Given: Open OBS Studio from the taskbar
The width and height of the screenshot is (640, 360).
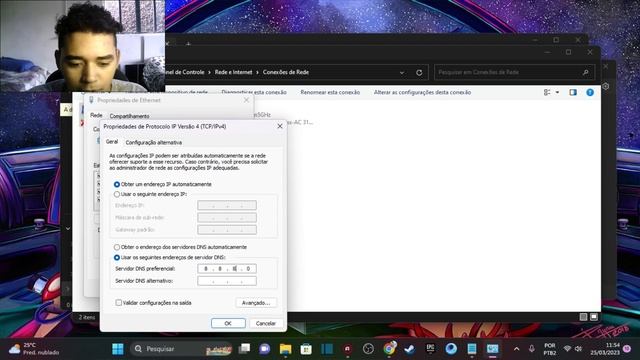Looking at the screenshot, I should 368,349.
